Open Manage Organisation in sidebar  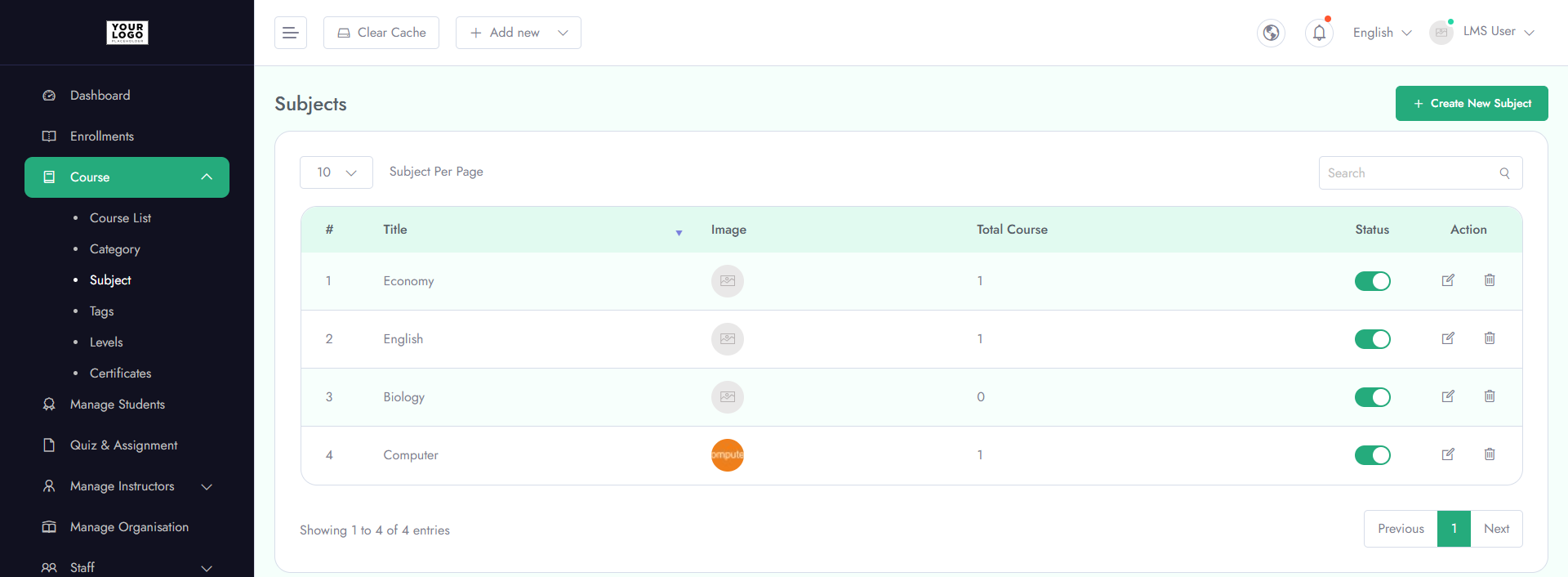point(129,527)
